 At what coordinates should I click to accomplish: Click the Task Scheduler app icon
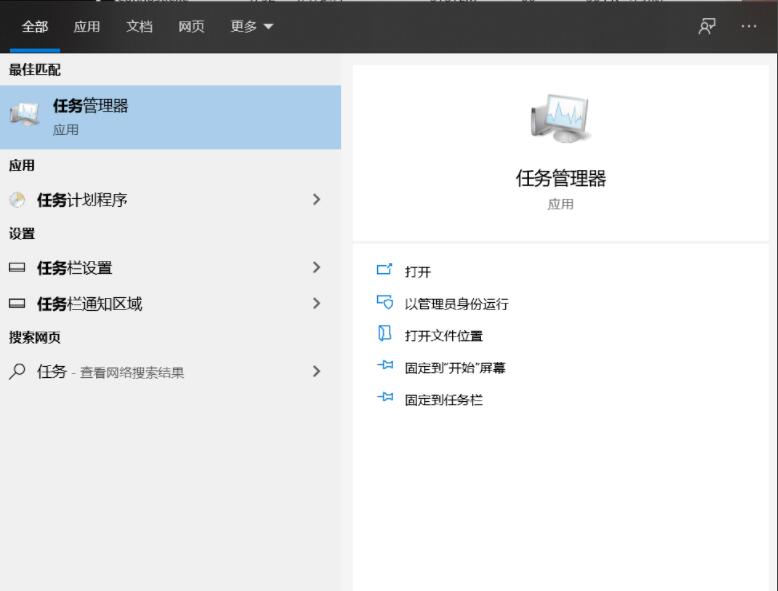[17, 200]
